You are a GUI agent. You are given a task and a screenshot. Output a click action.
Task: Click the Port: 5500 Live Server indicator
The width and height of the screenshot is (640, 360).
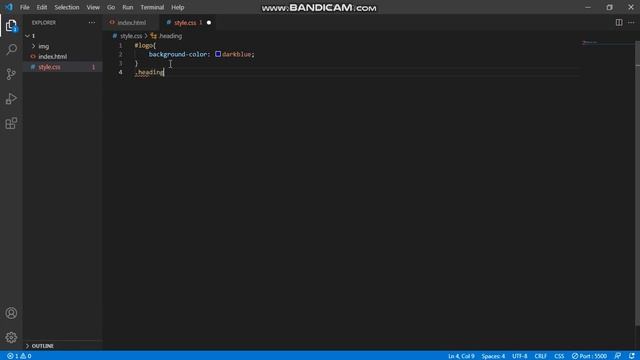pos(589,356)
